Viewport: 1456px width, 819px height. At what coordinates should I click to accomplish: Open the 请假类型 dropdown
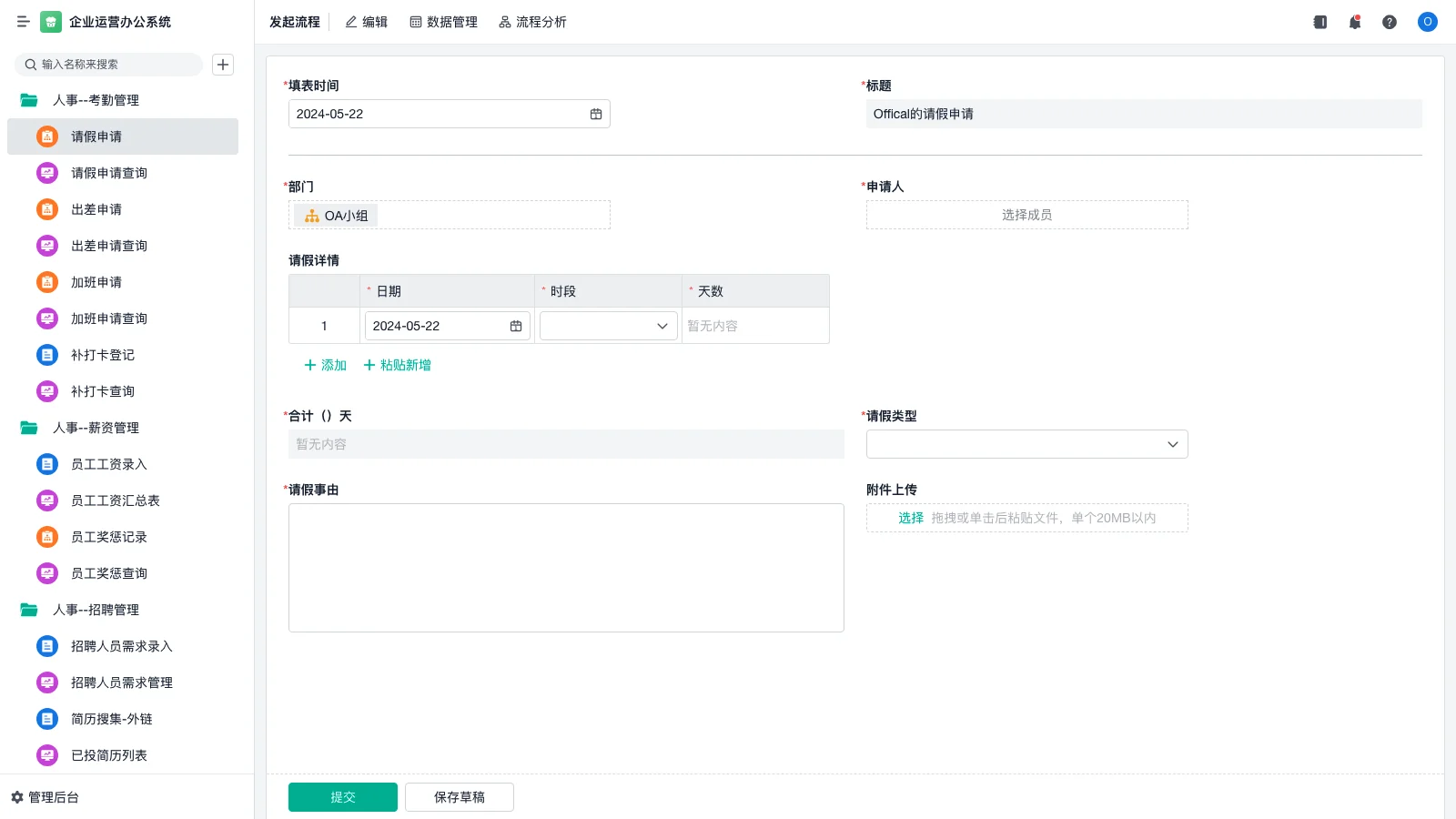tap(1172, 444)
